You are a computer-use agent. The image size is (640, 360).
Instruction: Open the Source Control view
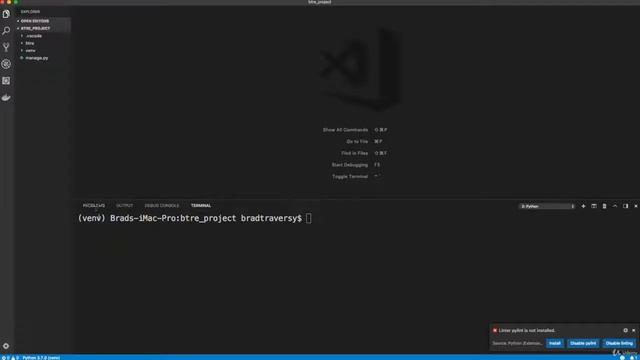tap(6, 47)
